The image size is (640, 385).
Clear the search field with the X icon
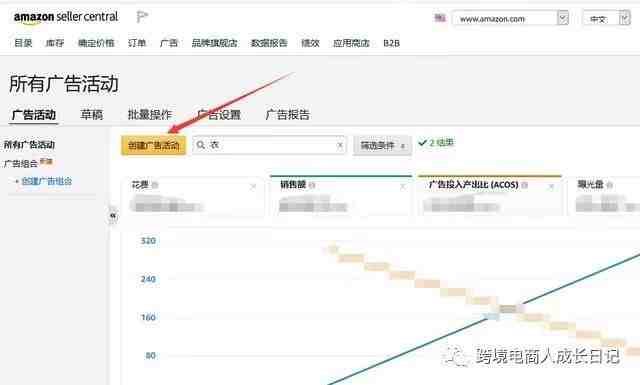340,145
